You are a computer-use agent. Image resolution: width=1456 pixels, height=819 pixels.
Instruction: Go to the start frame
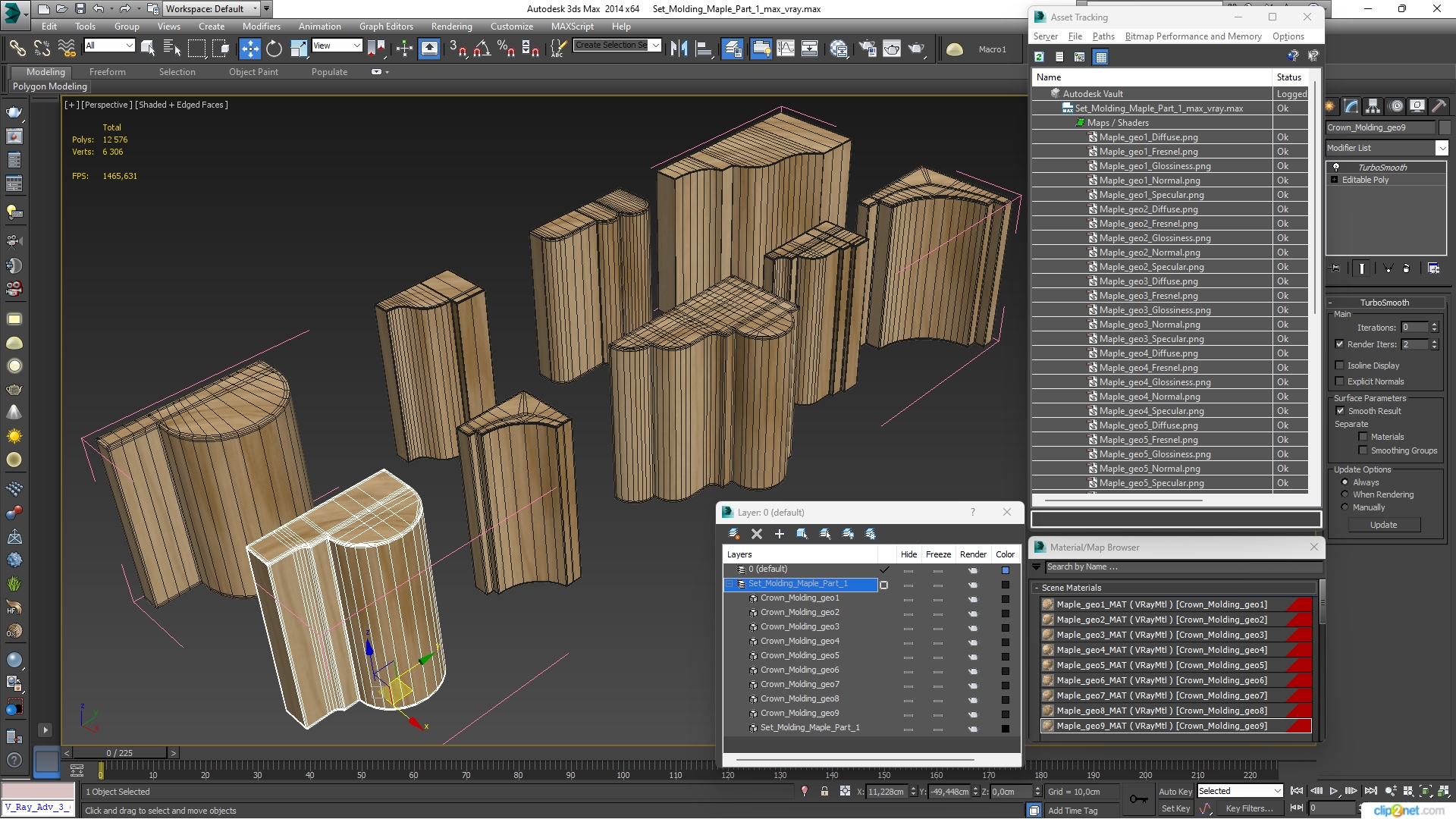tap(1297, 791)
